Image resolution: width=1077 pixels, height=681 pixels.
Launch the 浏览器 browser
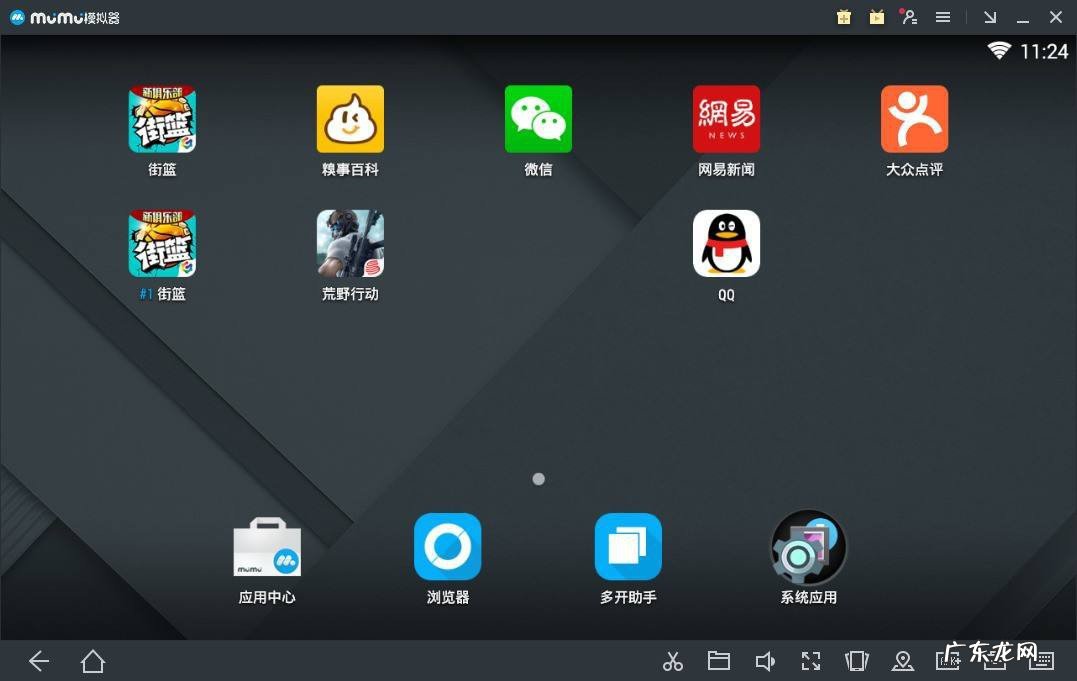pyautogui.click(x=447, y=547)
